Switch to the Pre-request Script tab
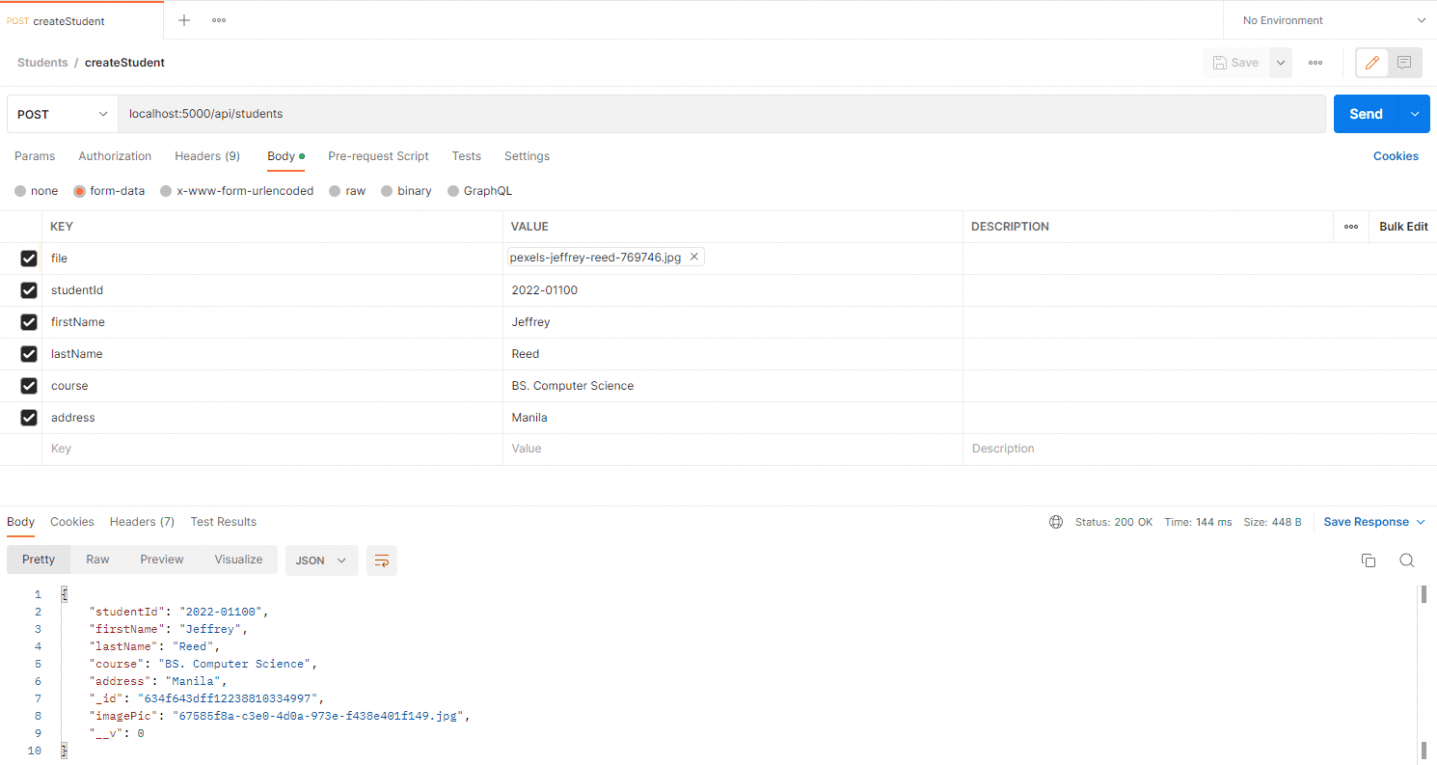This screenshot has height=765, width=1437. click(378, 156)
